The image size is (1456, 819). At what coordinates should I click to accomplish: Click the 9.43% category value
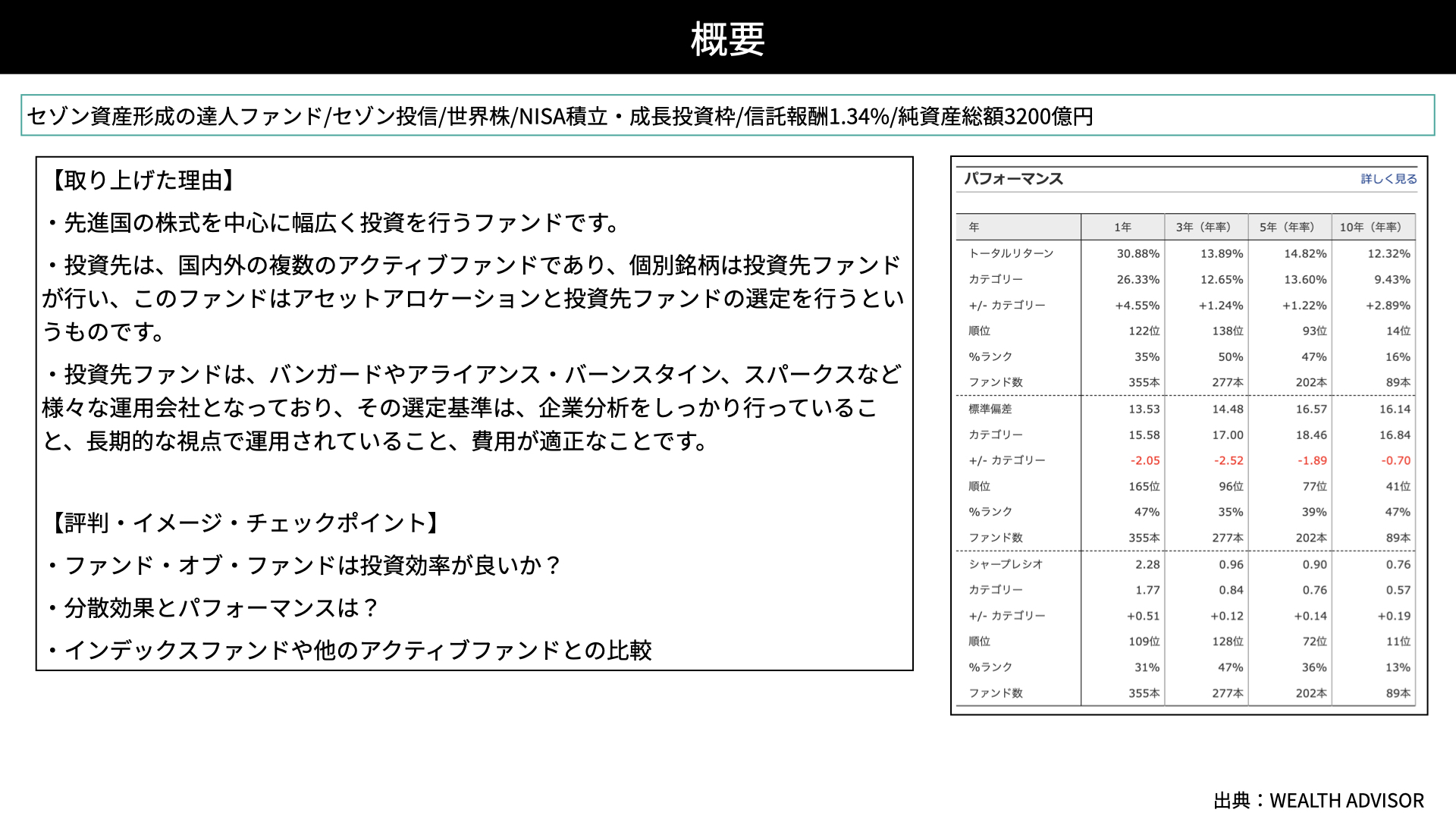1392,279
